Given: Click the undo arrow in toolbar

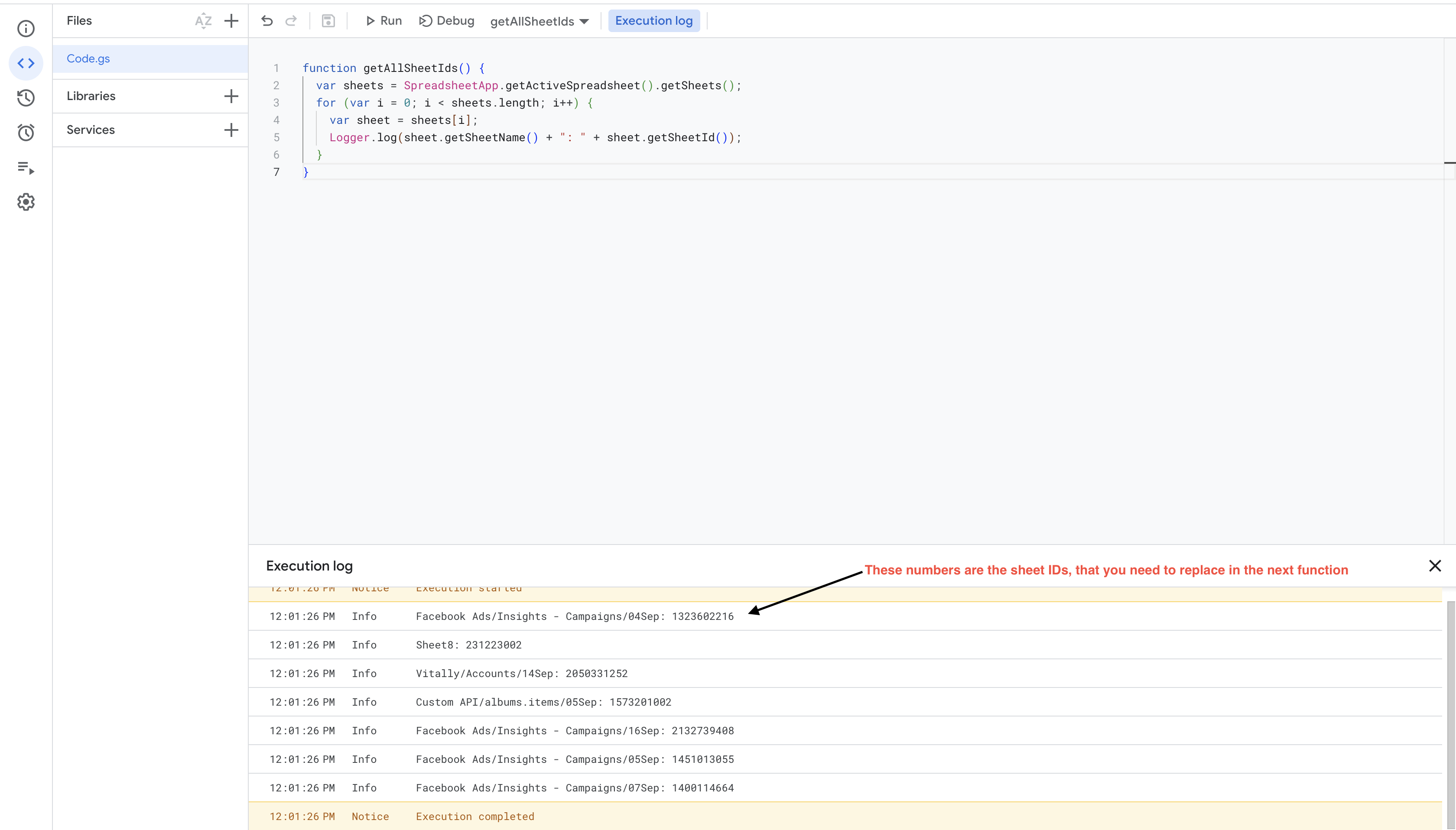Looking at the screenshot, I should coord(267,21).
